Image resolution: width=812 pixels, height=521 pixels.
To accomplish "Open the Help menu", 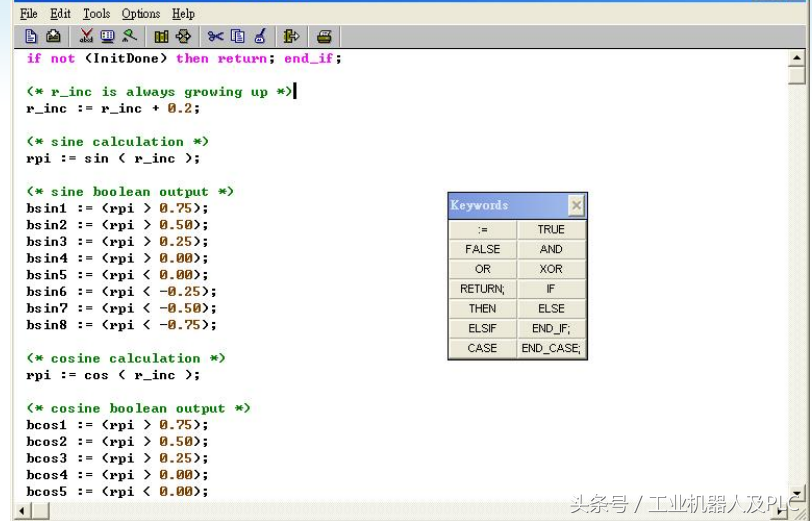I will click(183, 13).
